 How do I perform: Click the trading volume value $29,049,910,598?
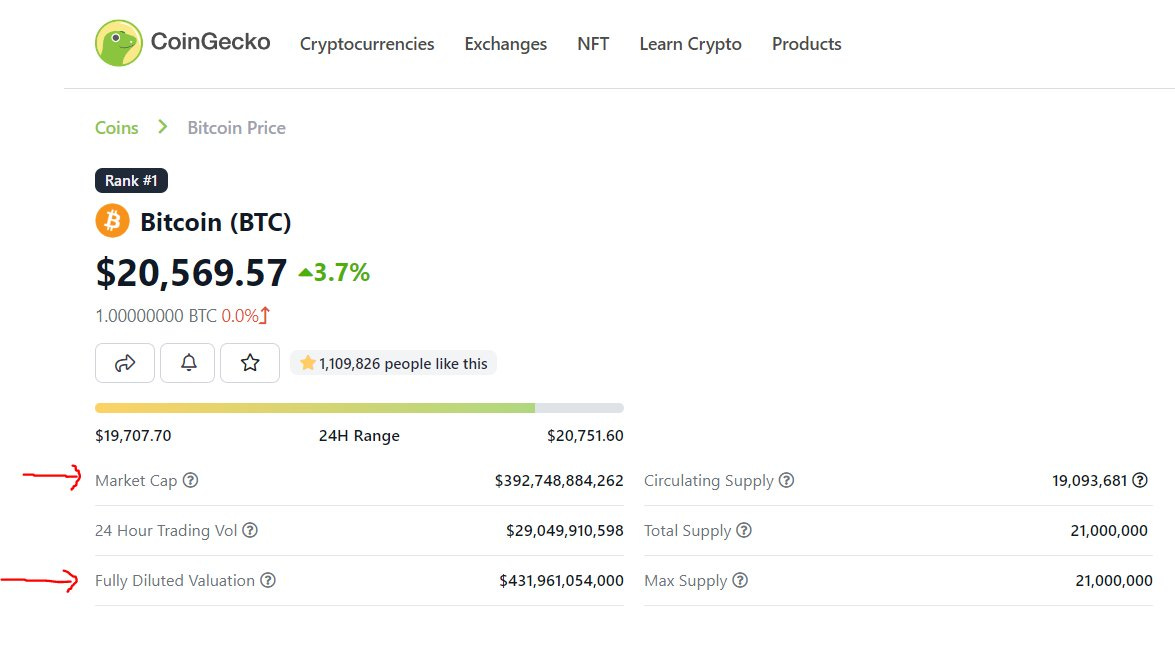(564, 531)
